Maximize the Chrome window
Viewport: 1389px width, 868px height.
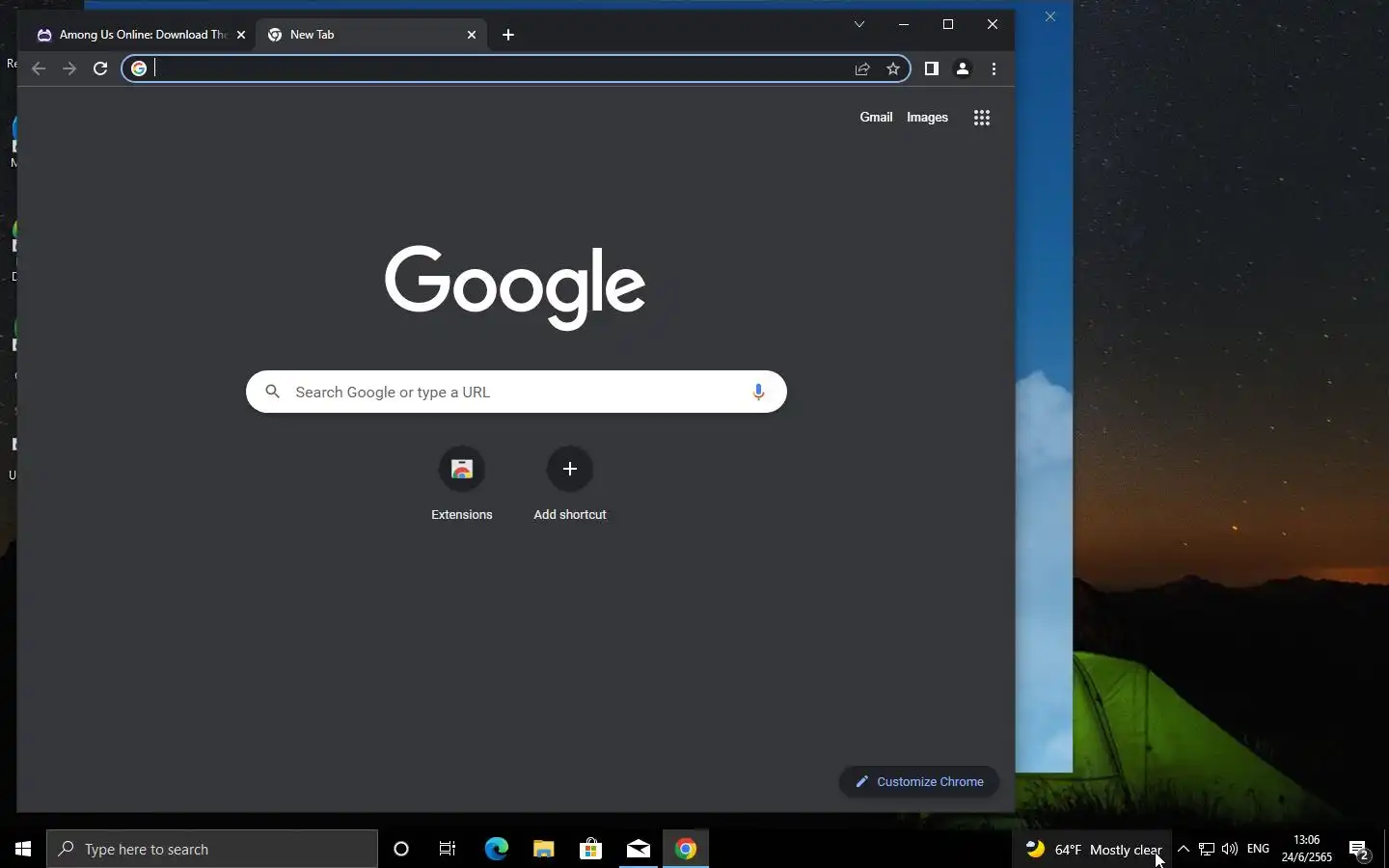948,24
